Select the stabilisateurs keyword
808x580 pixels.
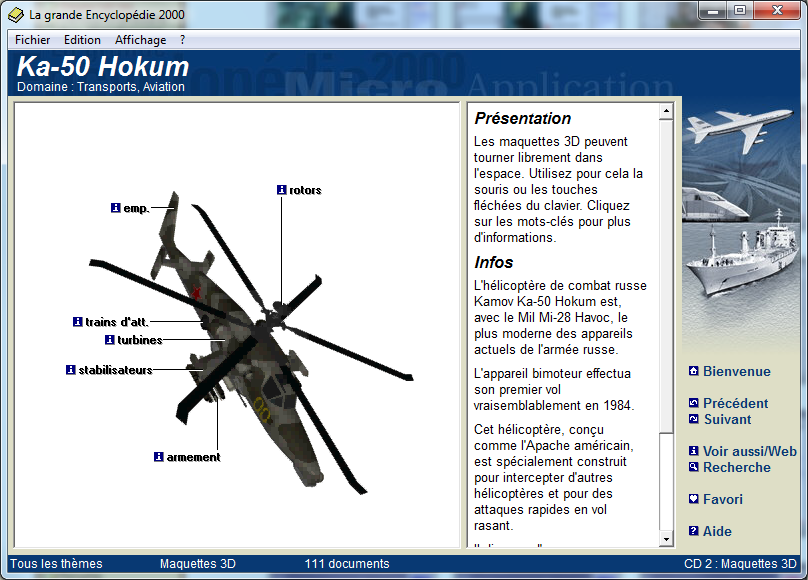(115, 370)
